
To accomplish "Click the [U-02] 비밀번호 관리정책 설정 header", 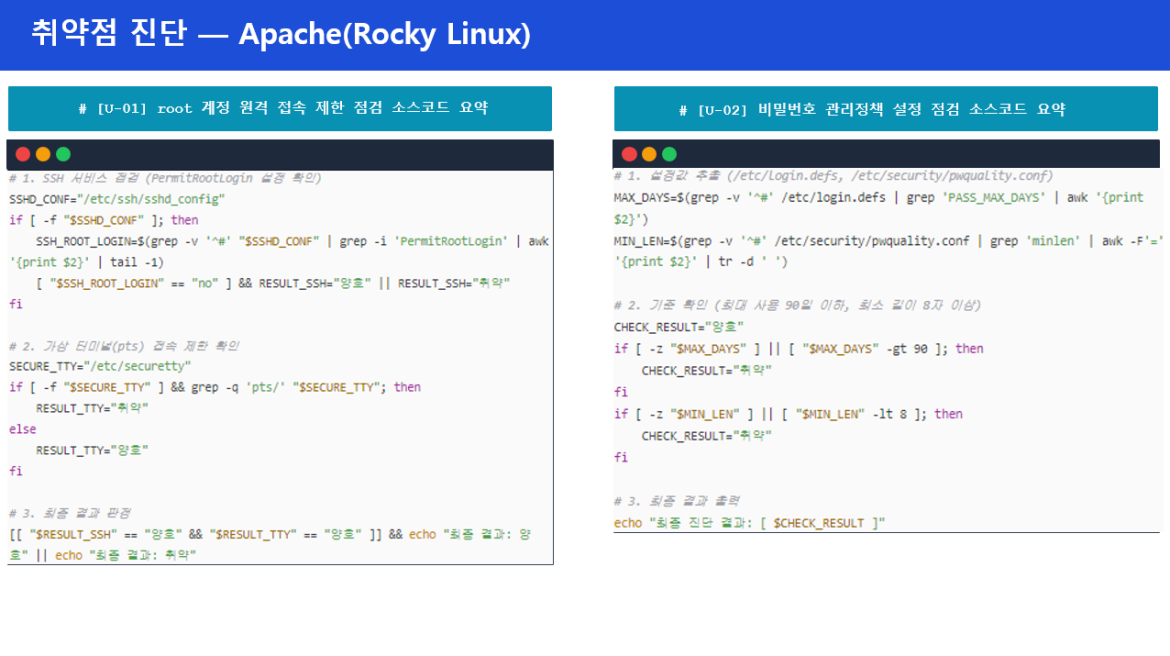I will [886, 109].
